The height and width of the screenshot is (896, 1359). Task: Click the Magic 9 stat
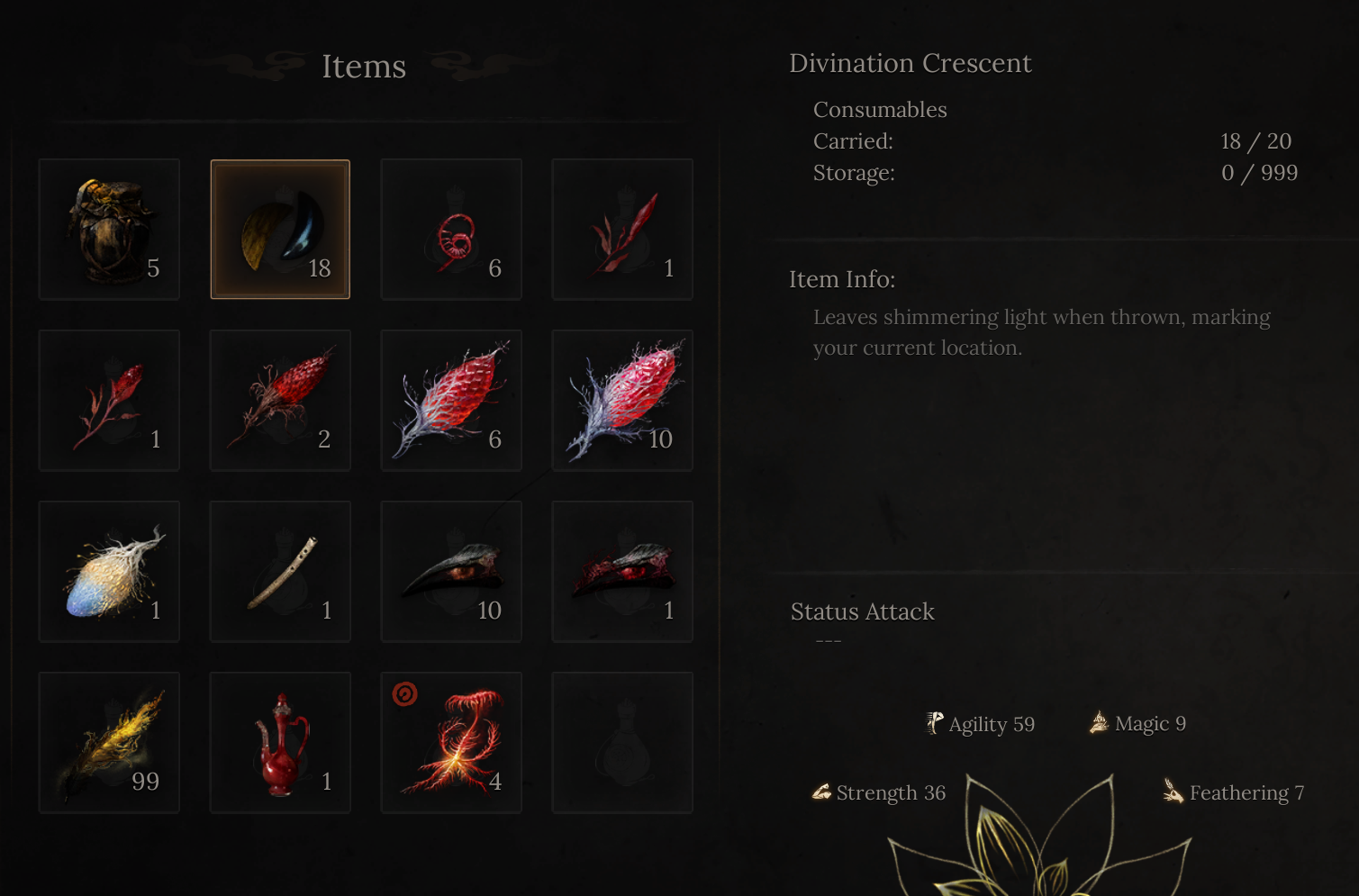pos(1138,723)
